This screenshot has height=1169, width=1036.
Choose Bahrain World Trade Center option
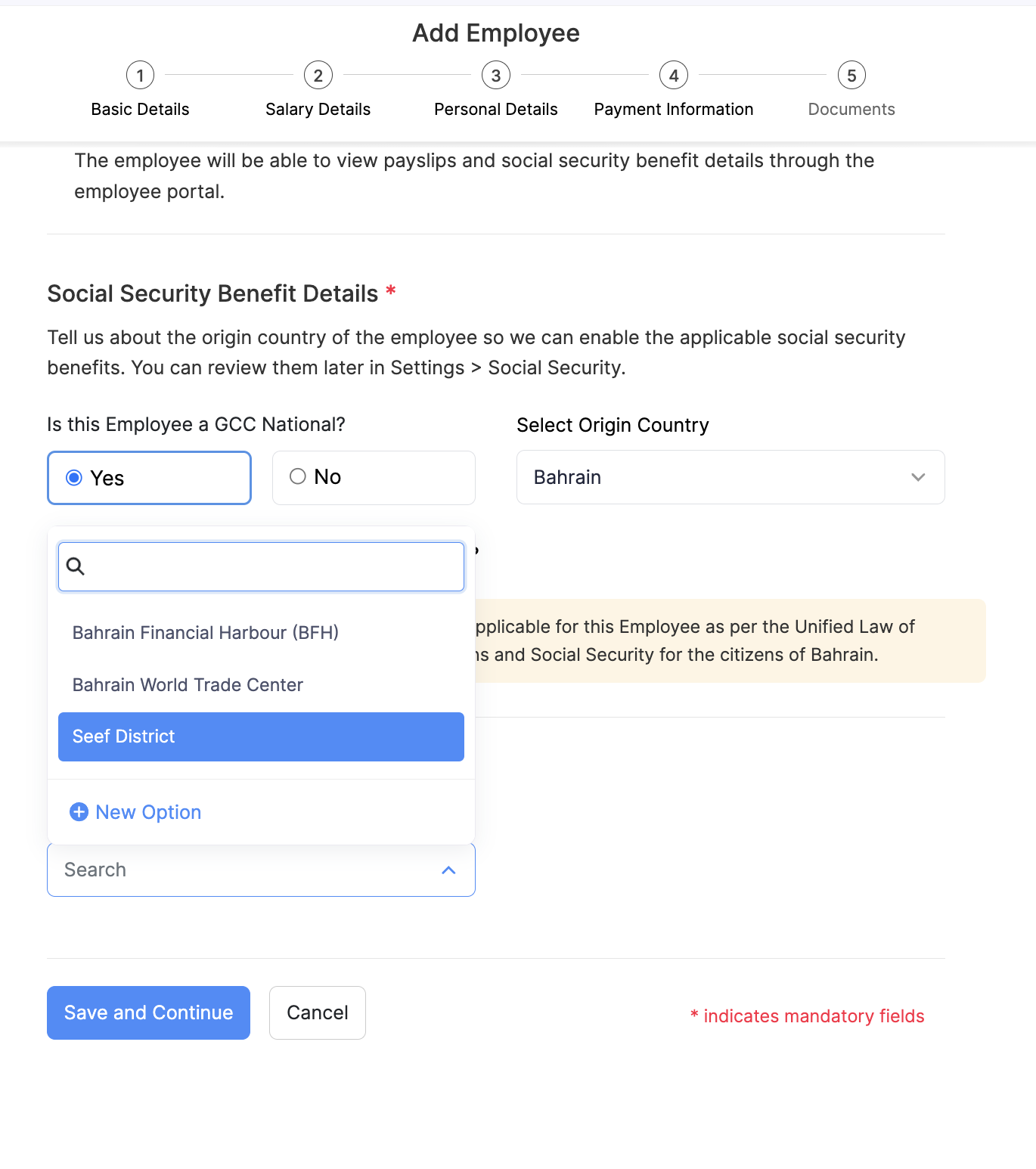coord(188,684)
